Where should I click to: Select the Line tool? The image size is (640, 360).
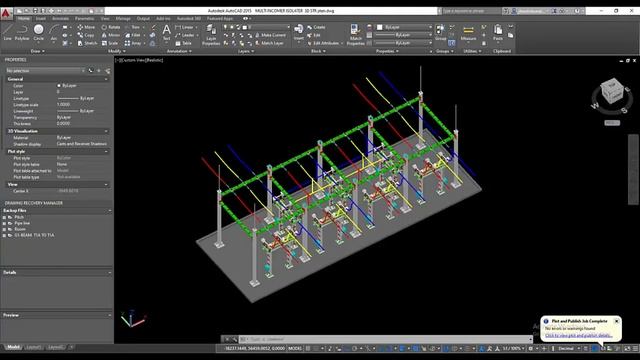7,32
